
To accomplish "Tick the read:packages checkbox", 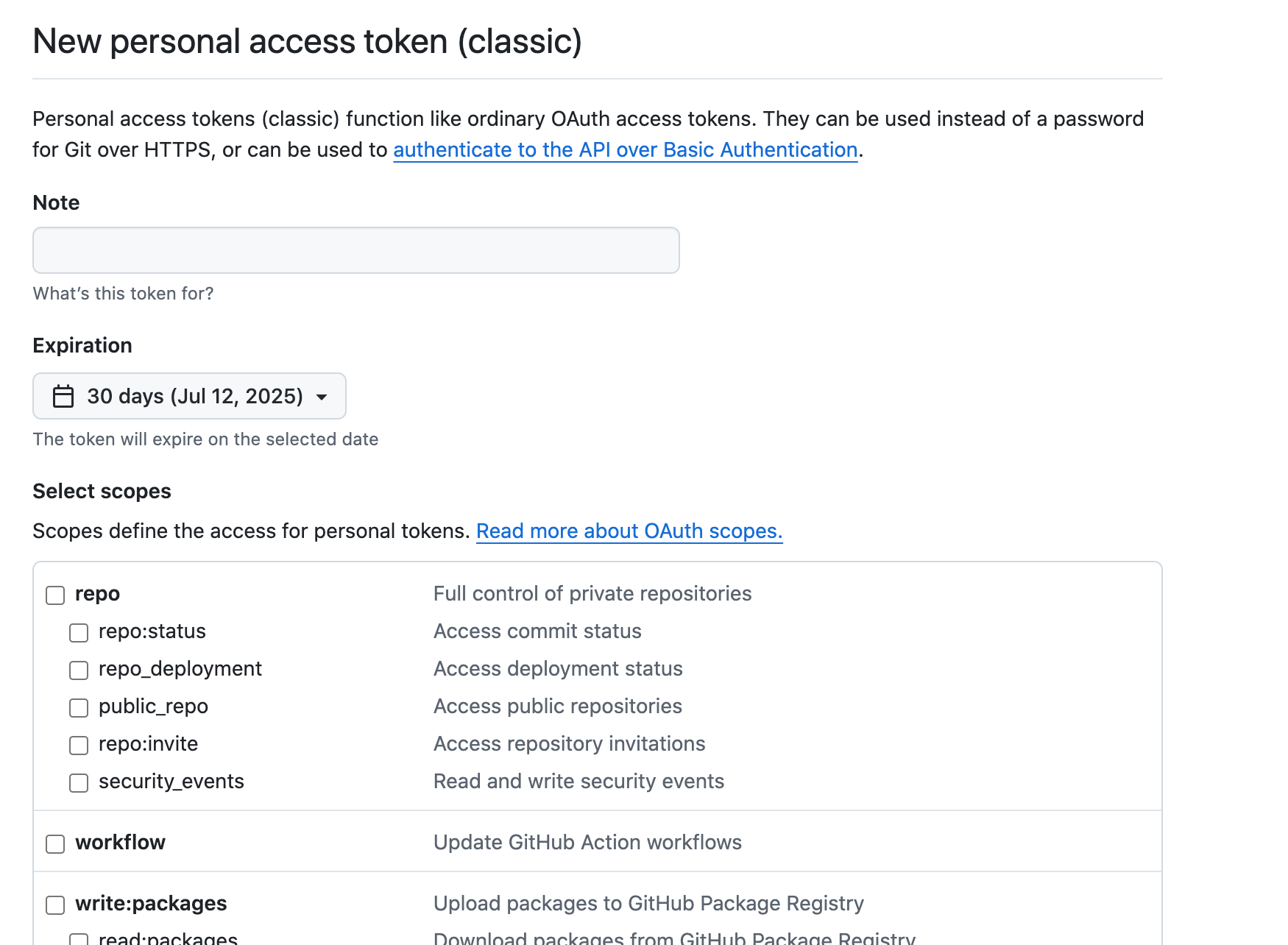I will (79, 939).
